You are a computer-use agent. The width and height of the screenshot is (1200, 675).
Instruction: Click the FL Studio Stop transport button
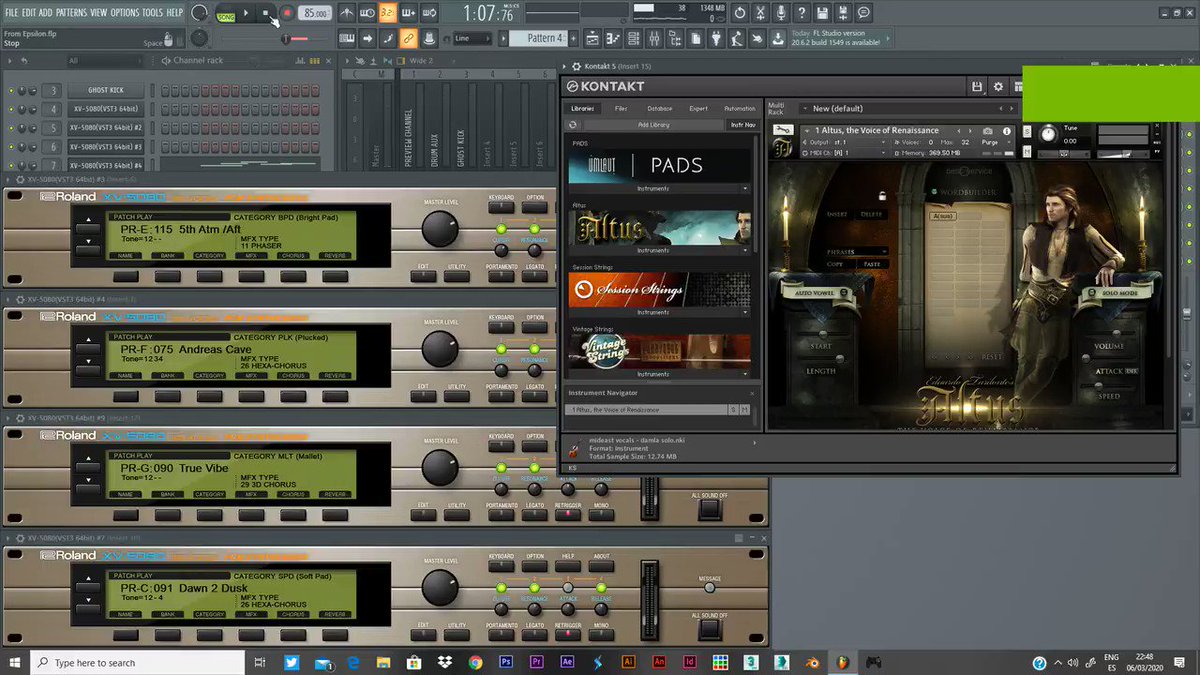[x=267, y=13]
